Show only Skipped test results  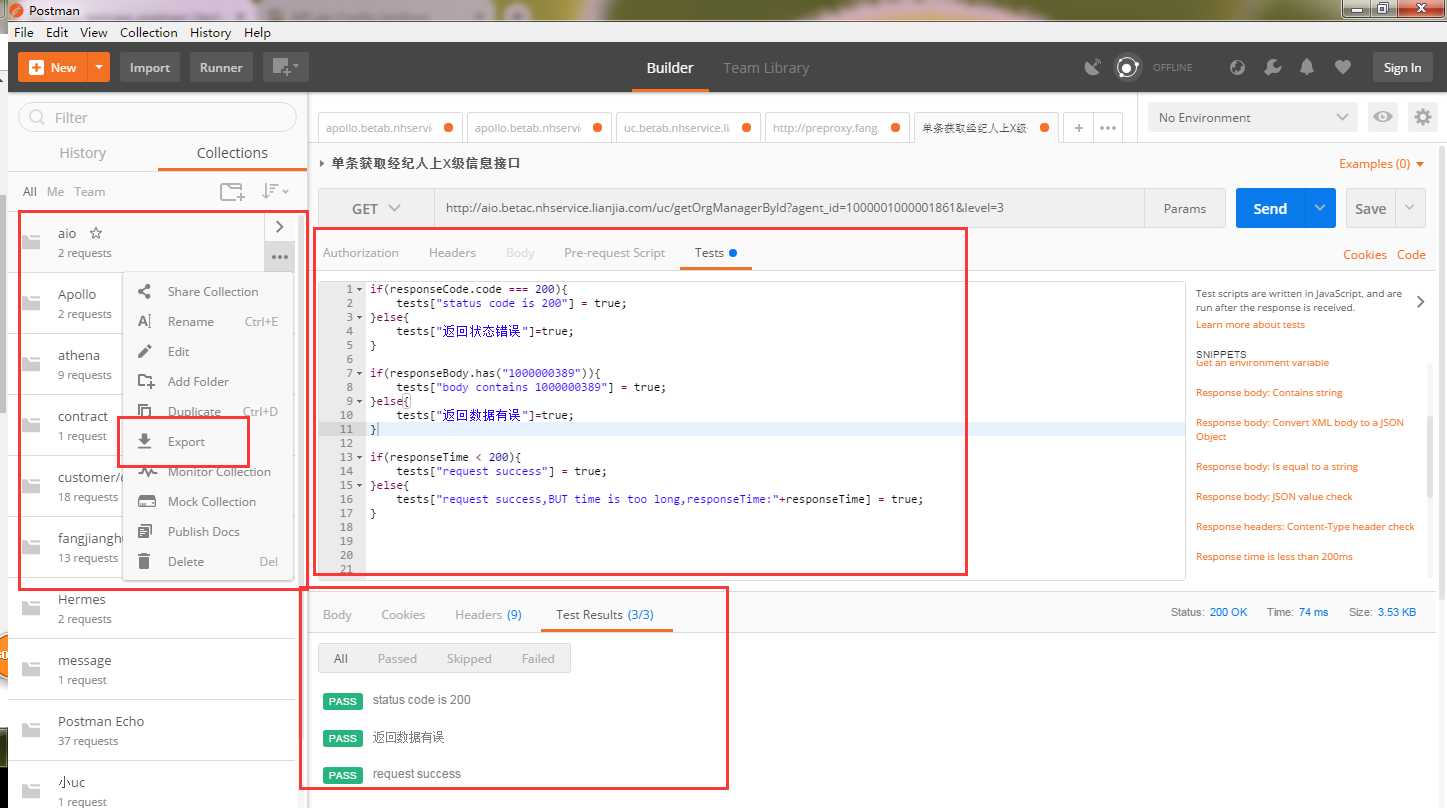(x=469, y=658)
